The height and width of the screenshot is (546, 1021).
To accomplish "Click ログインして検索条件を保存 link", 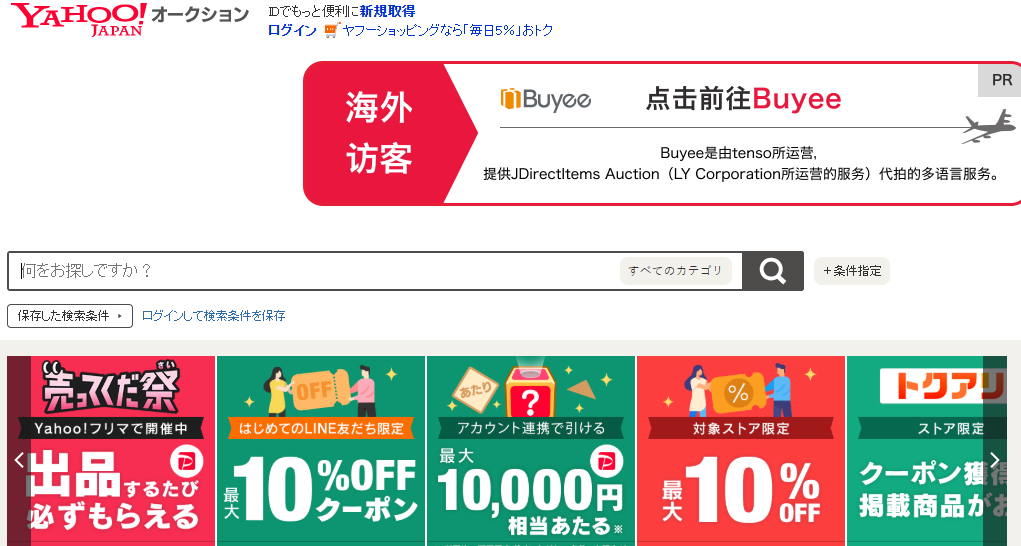I will click(x=214, y=316).
